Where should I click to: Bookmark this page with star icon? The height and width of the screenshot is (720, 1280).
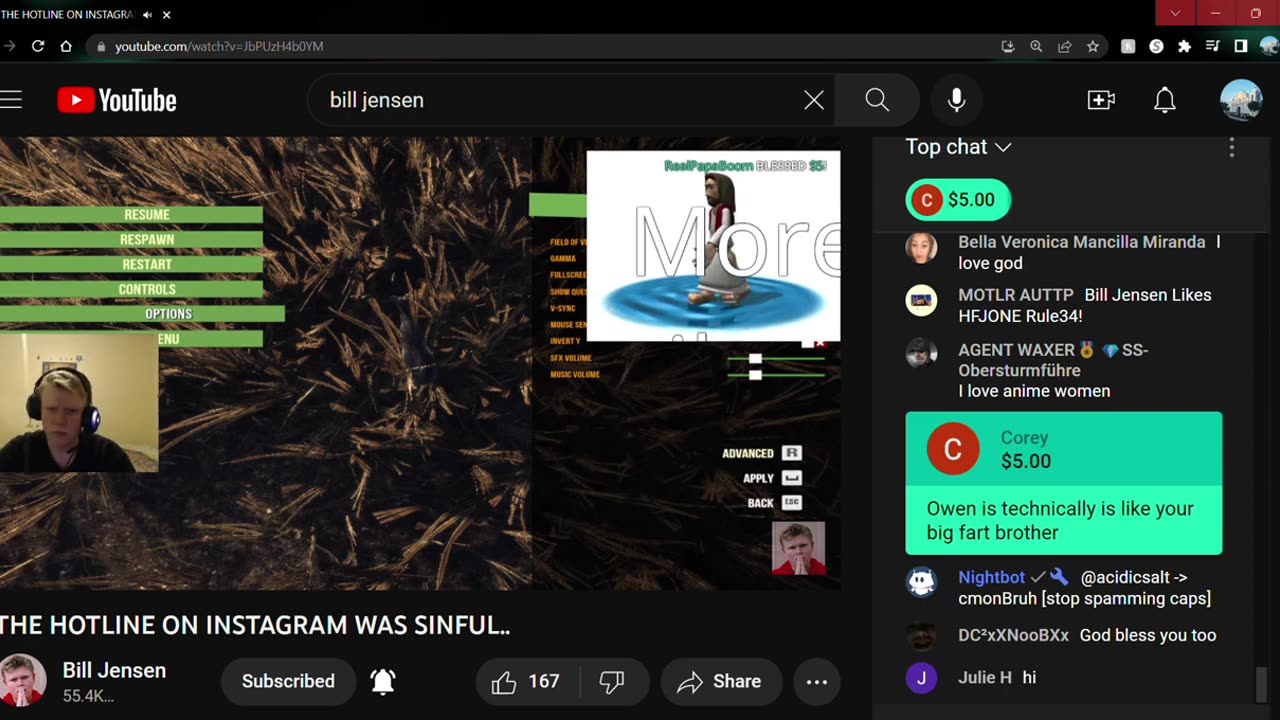click(x=1093, y=46)
